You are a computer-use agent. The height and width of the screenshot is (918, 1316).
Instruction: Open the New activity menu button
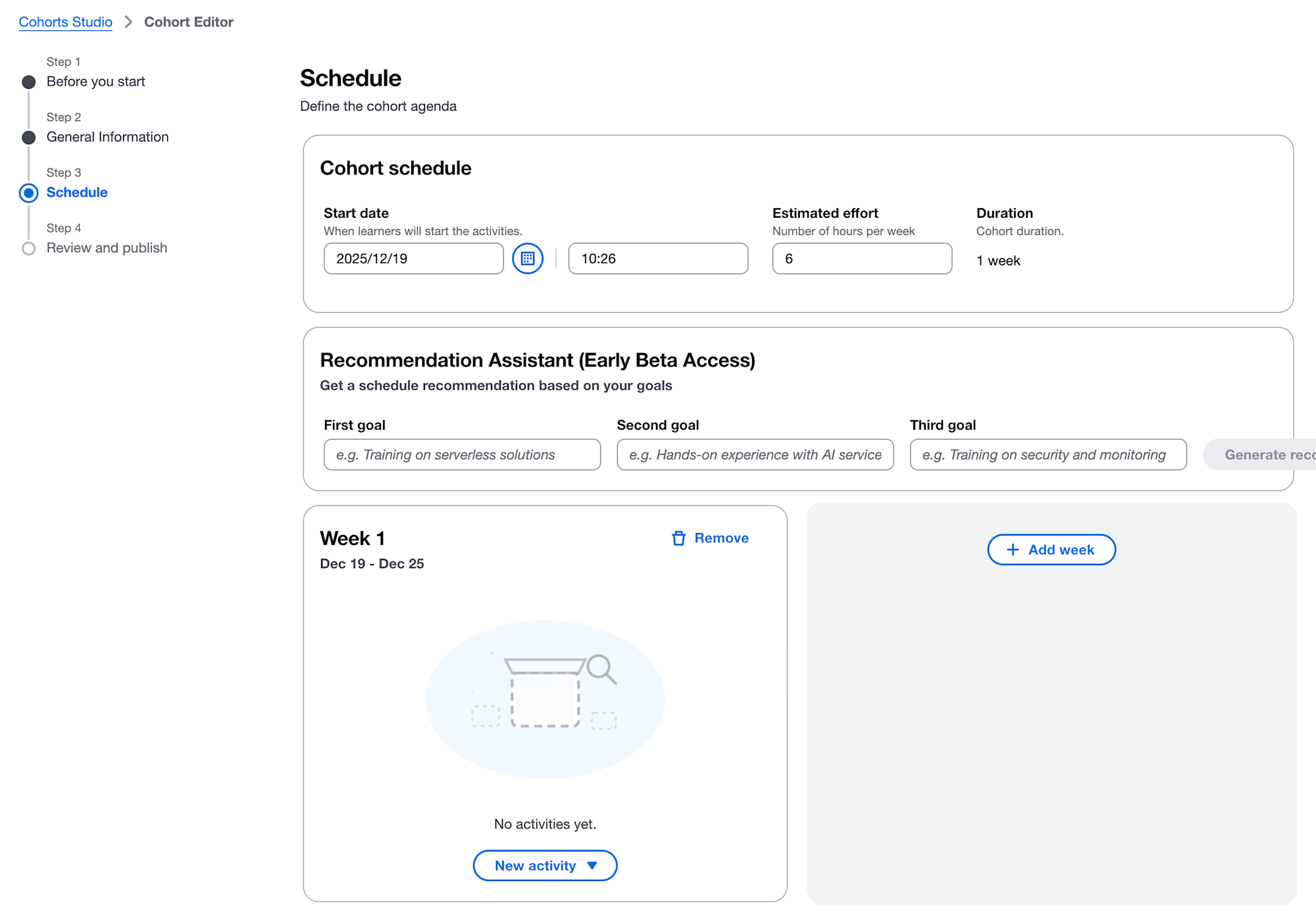click(x=535, y=866)
